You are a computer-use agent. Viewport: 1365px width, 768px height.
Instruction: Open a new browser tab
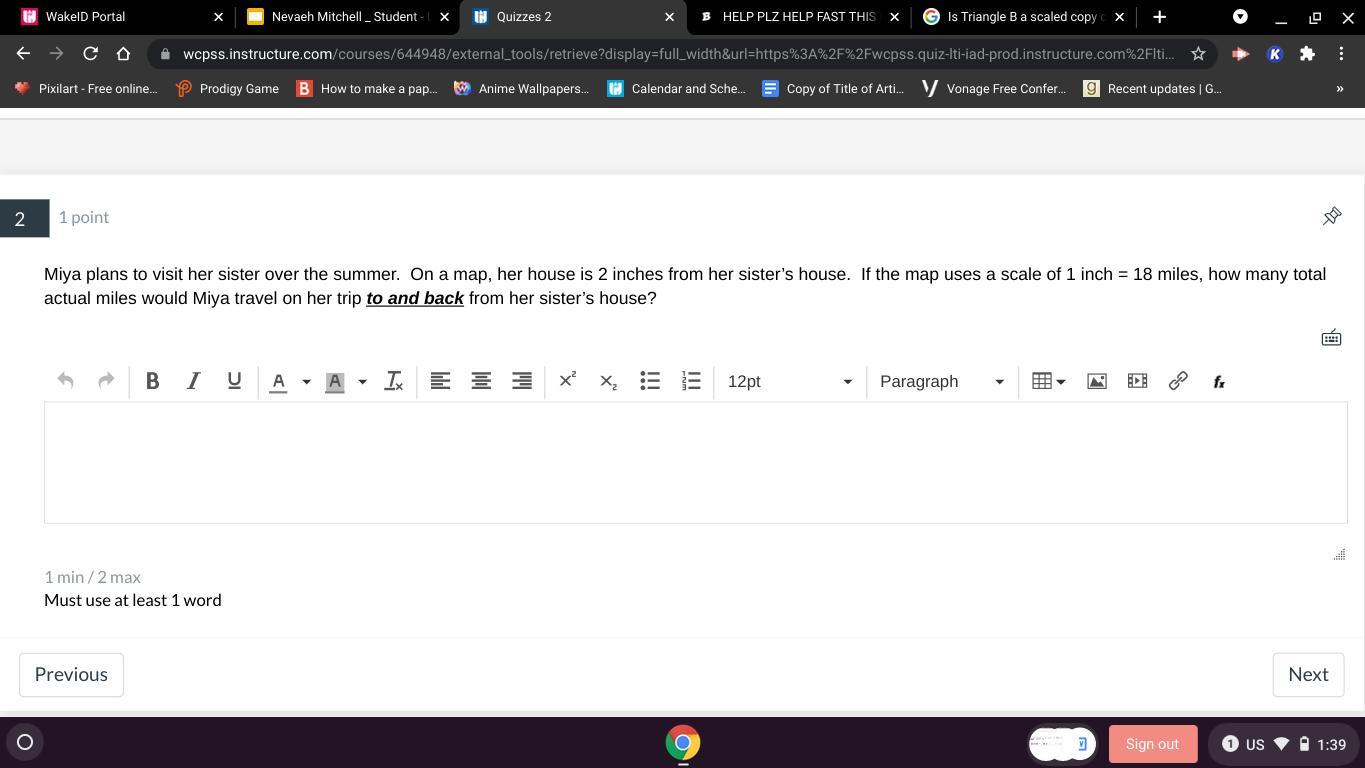tap(1159, 17)
